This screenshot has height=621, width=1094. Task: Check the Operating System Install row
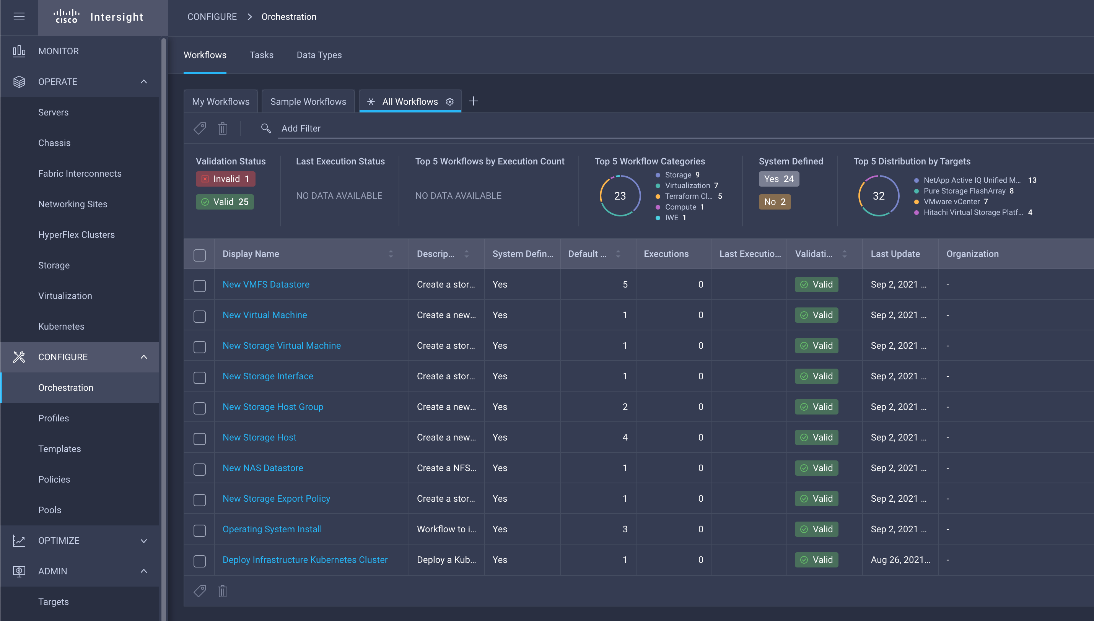[x=200, y=530]
